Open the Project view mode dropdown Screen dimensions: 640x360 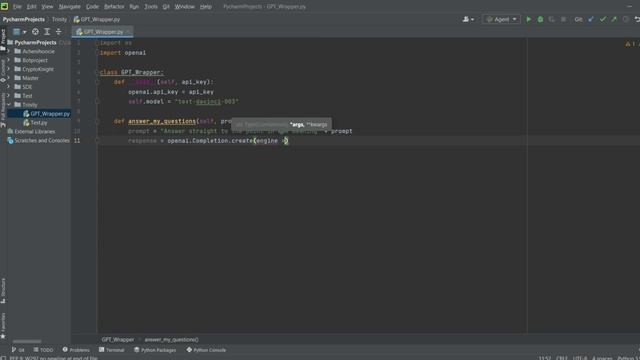tap(19, 32)
